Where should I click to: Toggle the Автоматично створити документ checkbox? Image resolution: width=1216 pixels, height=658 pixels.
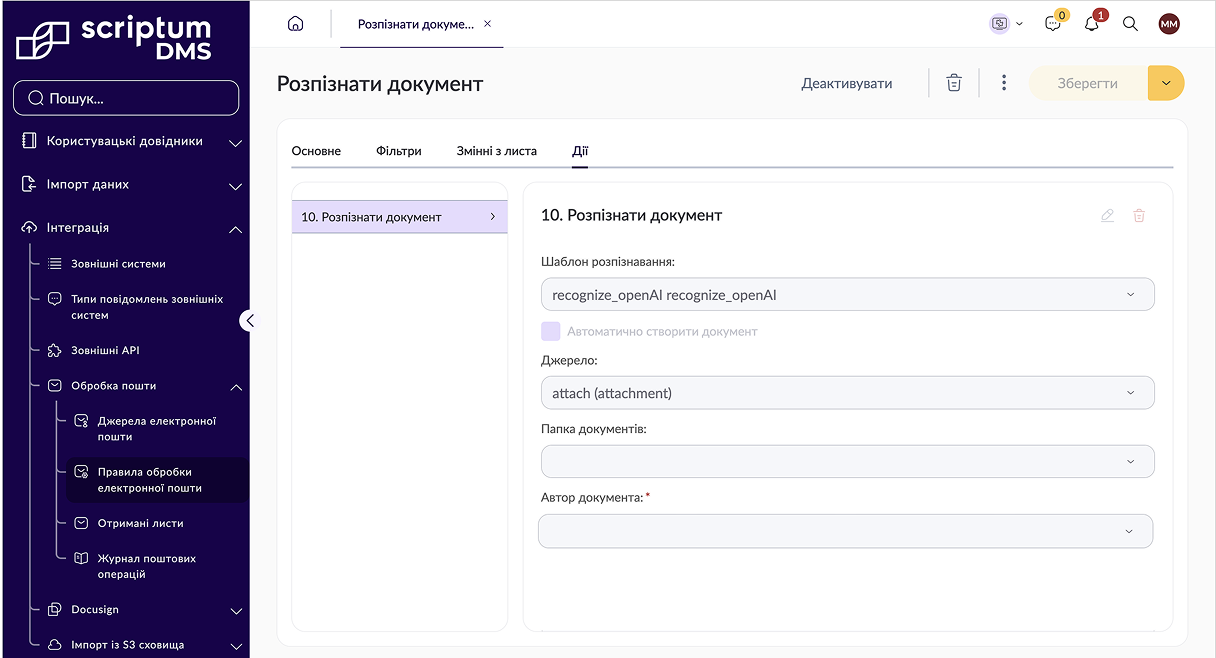[551, 331]
